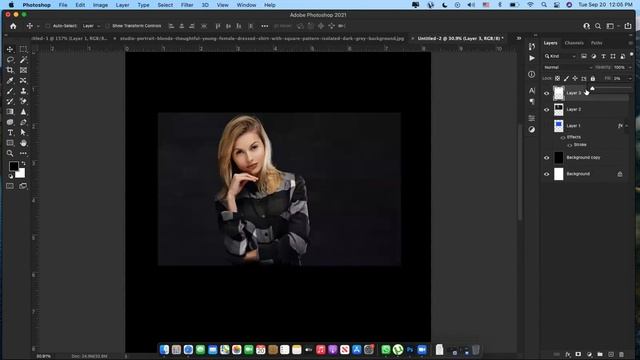Click the Home icon in the options bar
Image resolution: width=640 pixels, height=360 pixels.
pyautogui.click(x=13, y=26)
